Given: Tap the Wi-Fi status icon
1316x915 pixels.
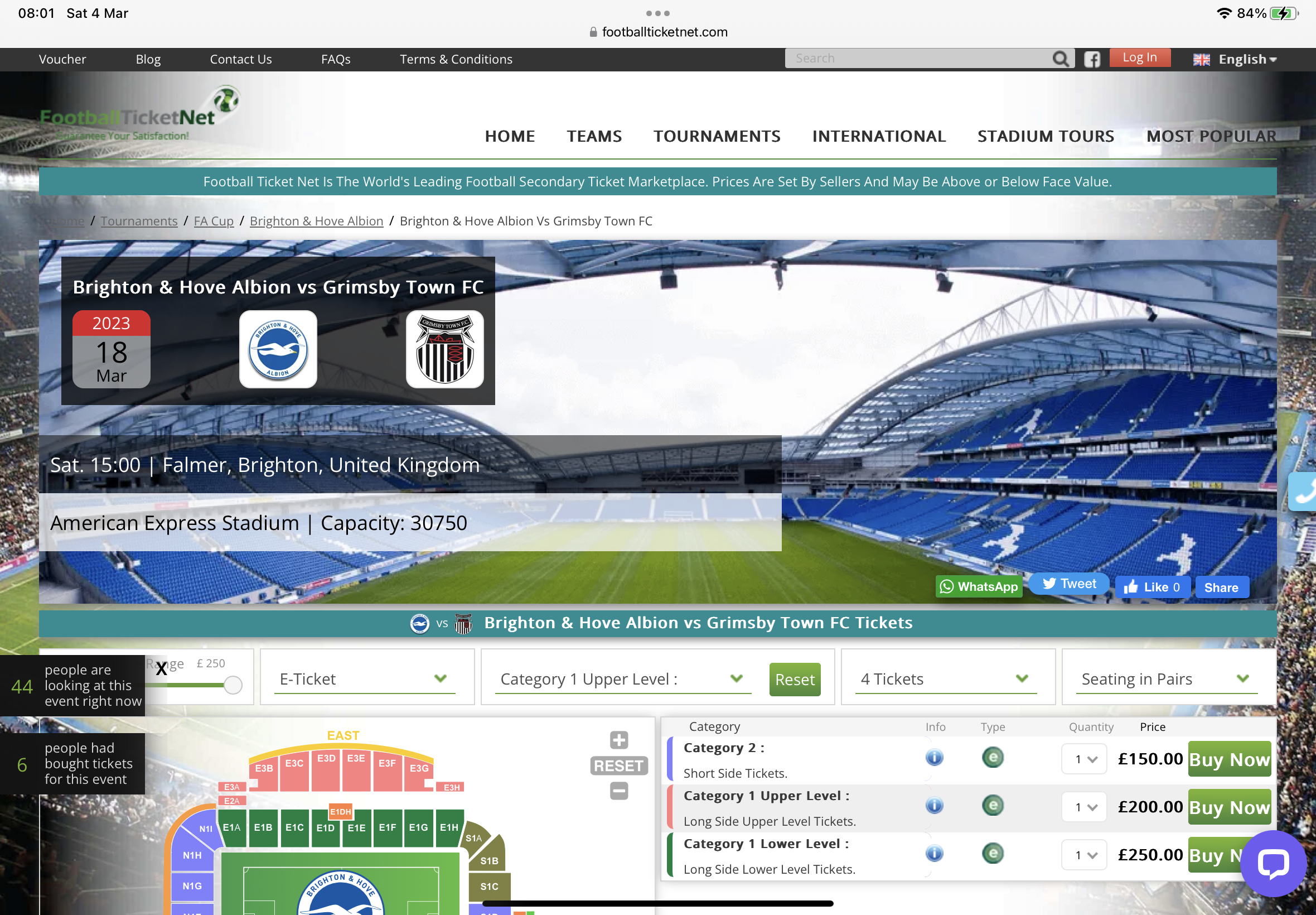Looking at the screenshot, I should tap(1224, 13).
